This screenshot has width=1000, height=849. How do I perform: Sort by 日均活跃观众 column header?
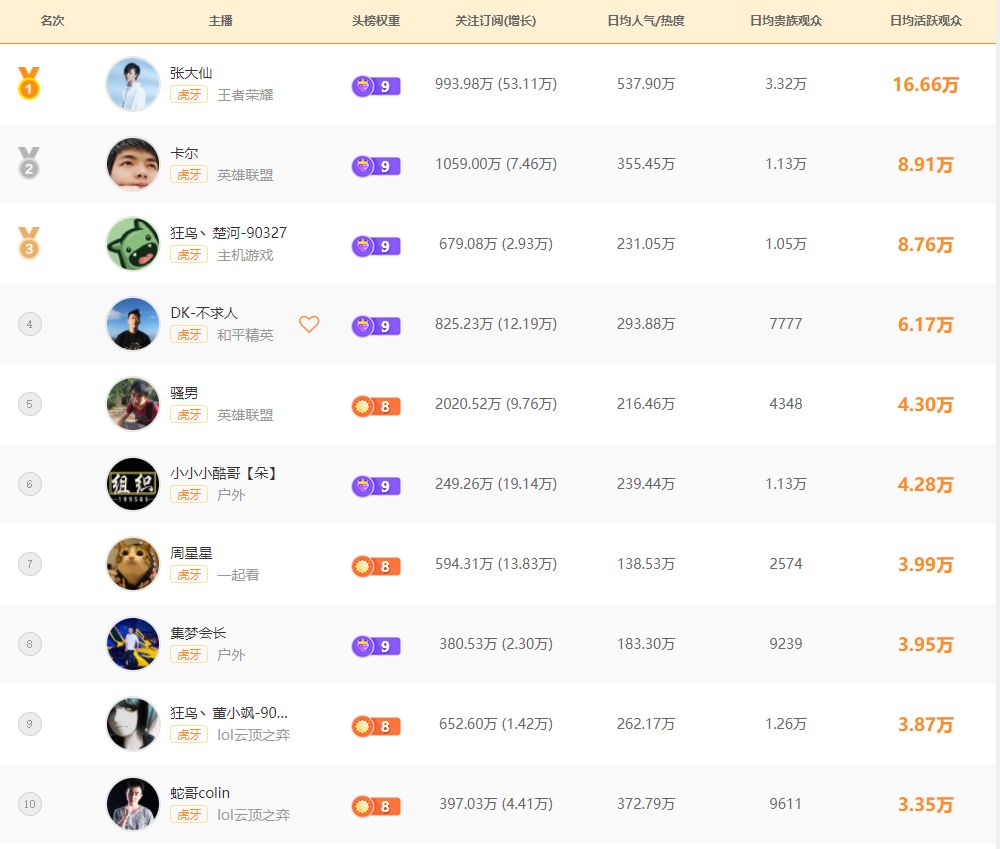(925, 21)
